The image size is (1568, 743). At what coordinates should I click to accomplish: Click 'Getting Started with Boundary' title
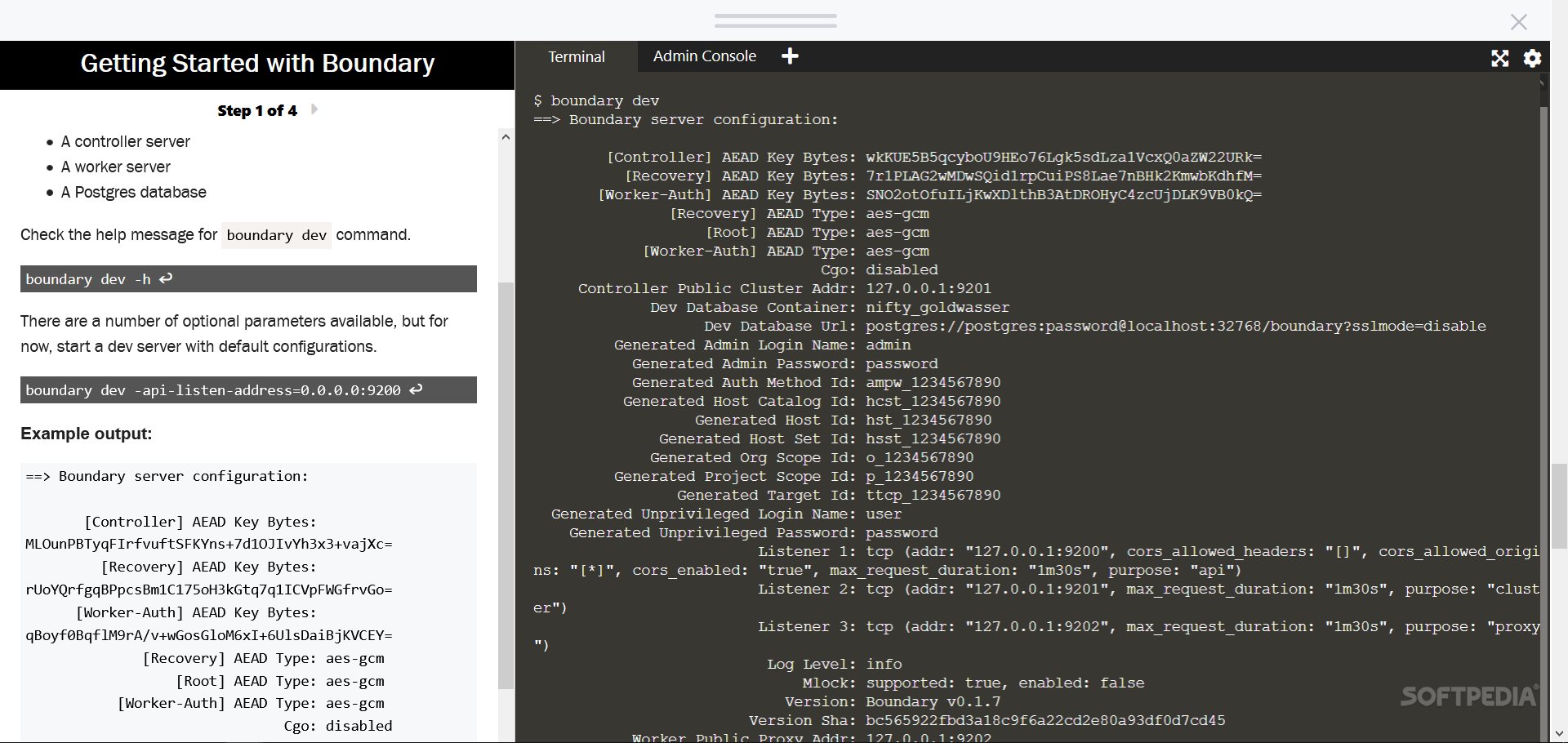pyautogui.click(x=257, y=64)
